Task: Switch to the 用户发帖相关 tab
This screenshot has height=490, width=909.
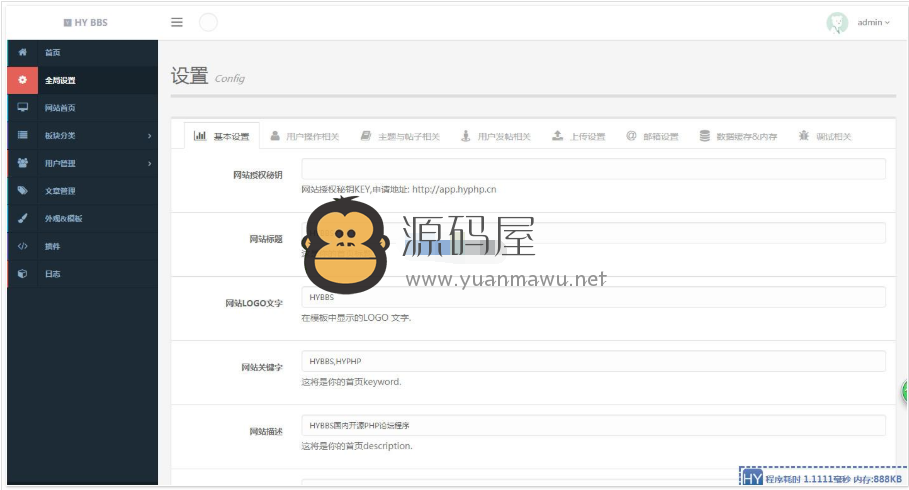Action: click(x=496, y=136)
